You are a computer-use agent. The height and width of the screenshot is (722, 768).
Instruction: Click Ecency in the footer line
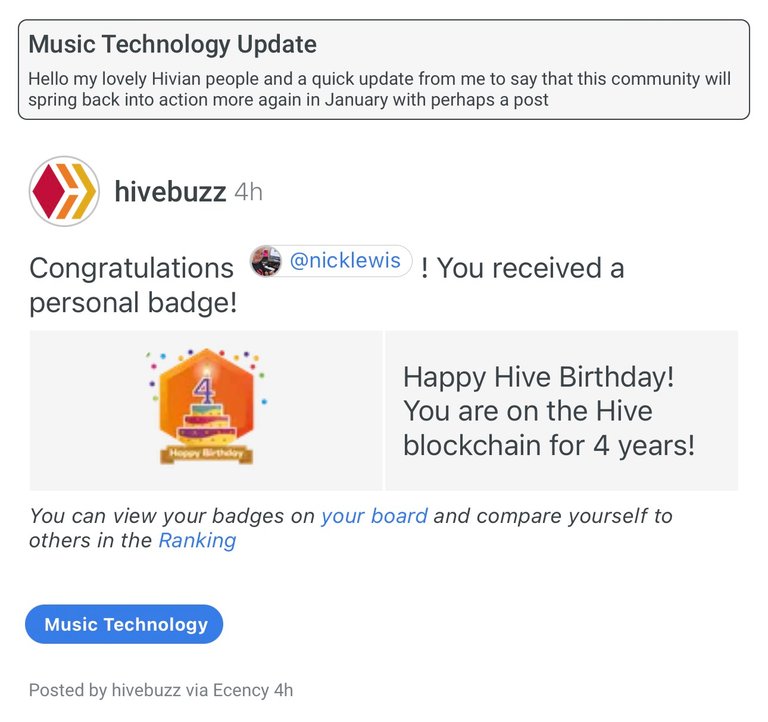[x=238, y=690]
